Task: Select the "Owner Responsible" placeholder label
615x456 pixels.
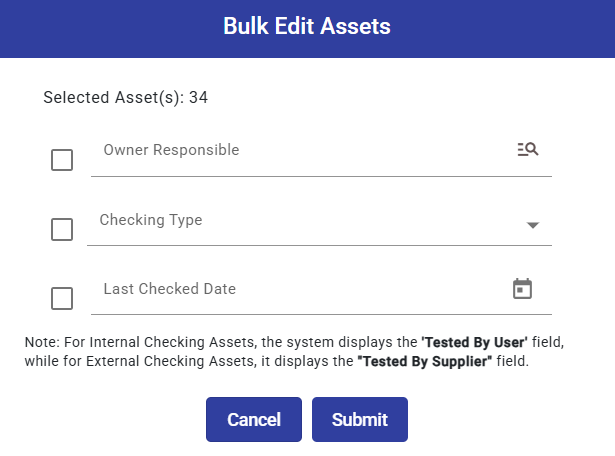Action: click(x=171, y=150)
